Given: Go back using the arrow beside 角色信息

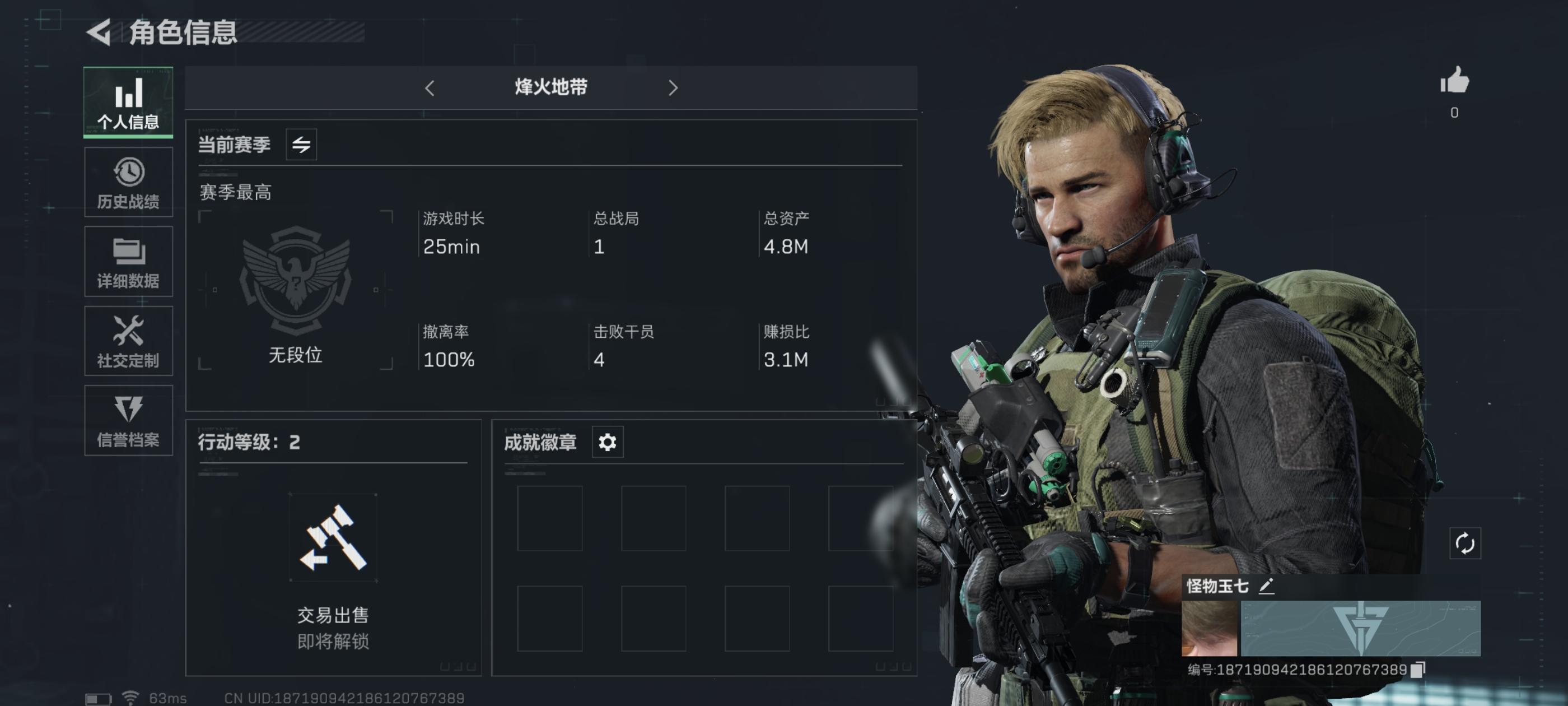Looking at the screenshot, I should (99, 32).
